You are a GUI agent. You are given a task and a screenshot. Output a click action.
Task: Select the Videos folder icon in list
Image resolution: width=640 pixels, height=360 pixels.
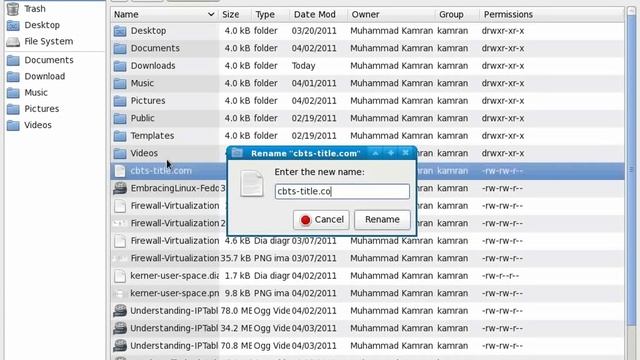[120, 153]
